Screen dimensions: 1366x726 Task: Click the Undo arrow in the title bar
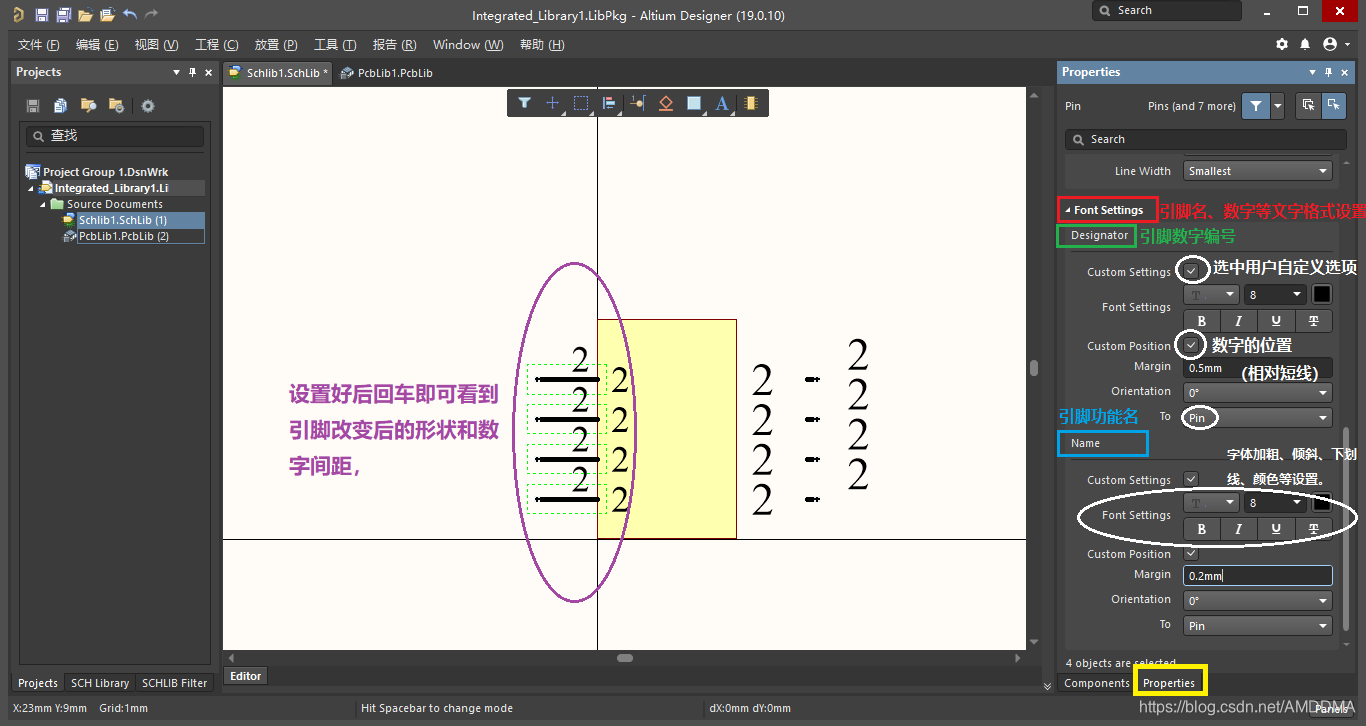point(130,15)
